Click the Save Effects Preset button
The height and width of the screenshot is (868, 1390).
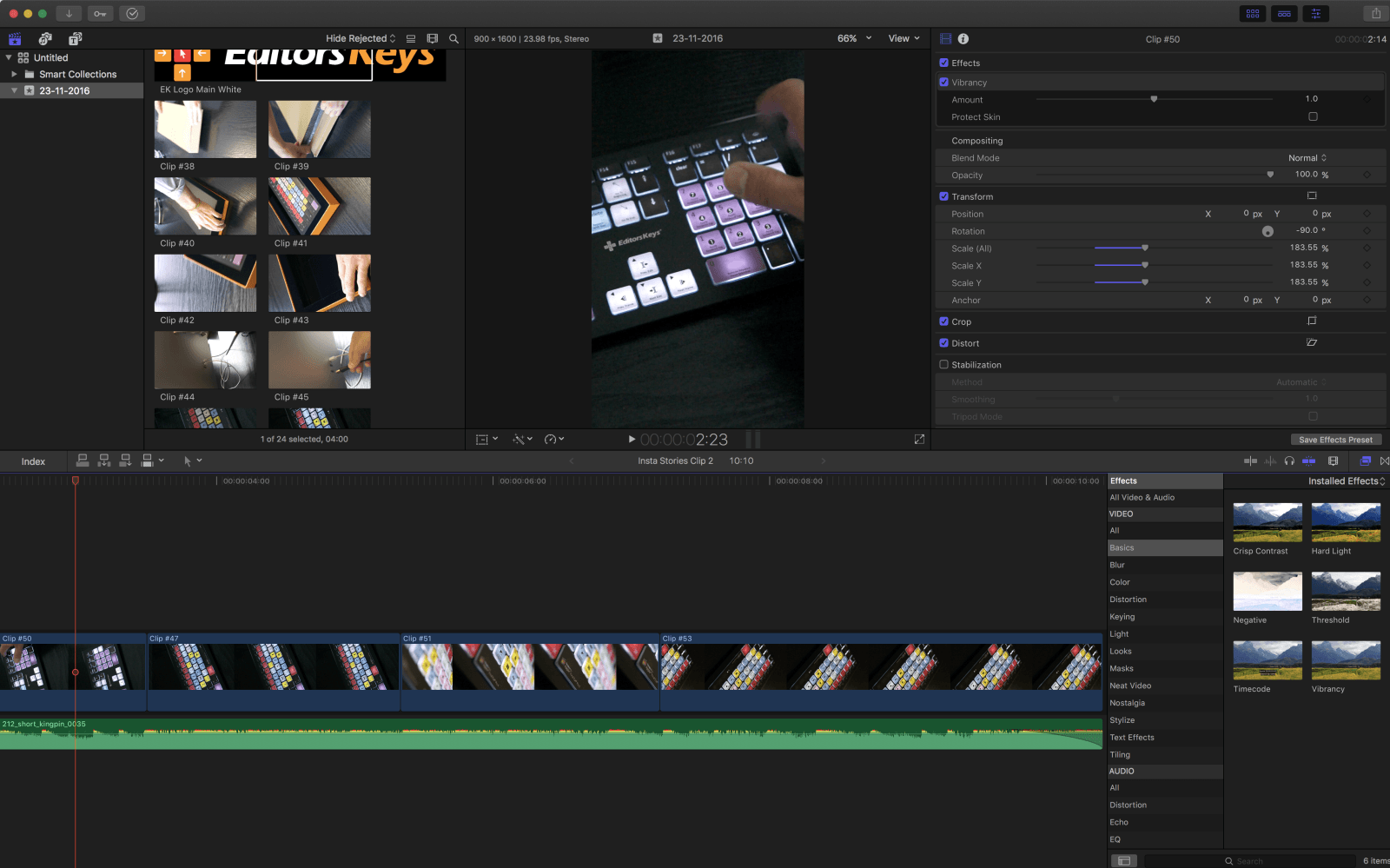pos(1335,440)
